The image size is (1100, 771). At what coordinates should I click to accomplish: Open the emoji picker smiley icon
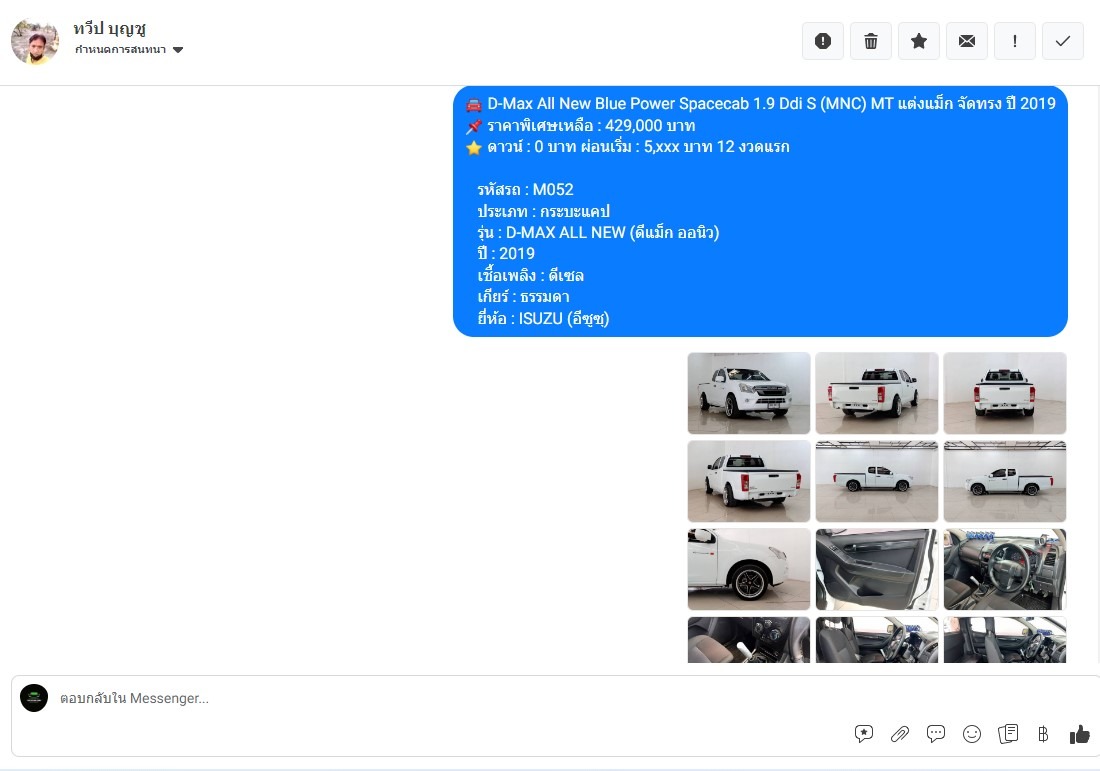pyautogui.click(x=972, y=734)
